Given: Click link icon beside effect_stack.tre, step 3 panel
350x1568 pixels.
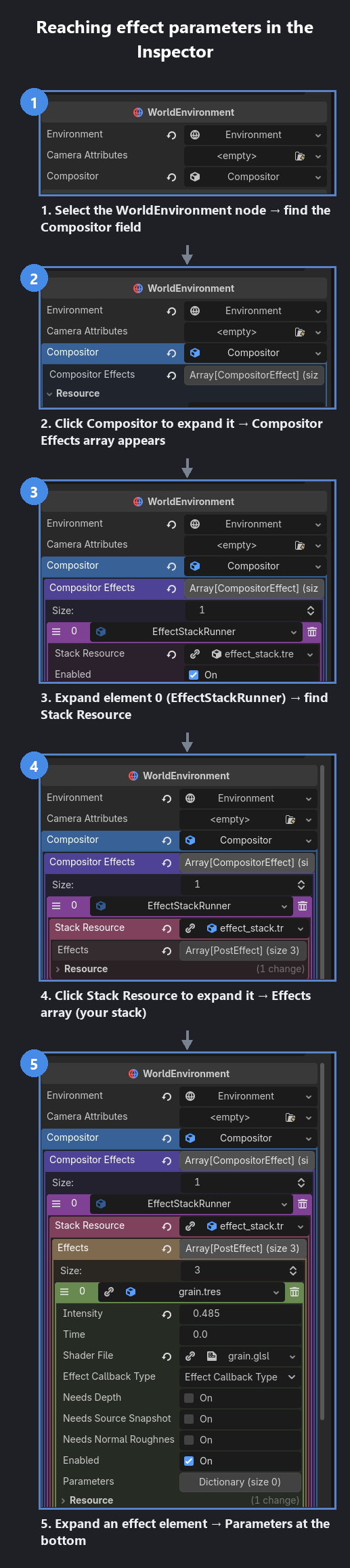Looking at the screenshot, I should 195,654.
